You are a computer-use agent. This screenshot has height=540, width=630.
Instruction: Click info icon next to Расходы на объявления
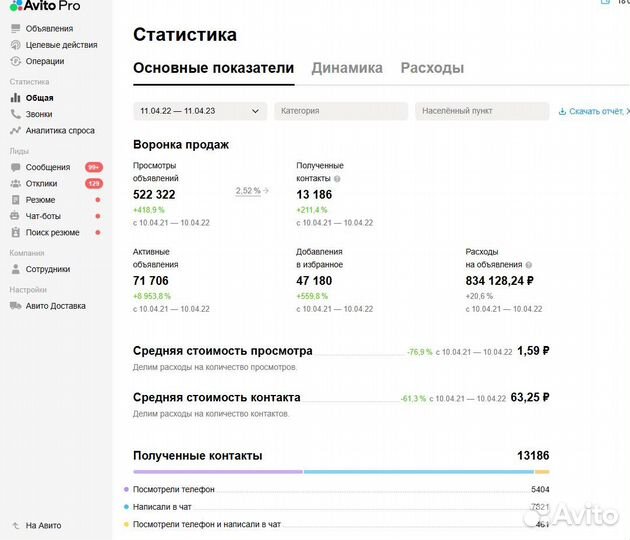click(x=529, y=265)
